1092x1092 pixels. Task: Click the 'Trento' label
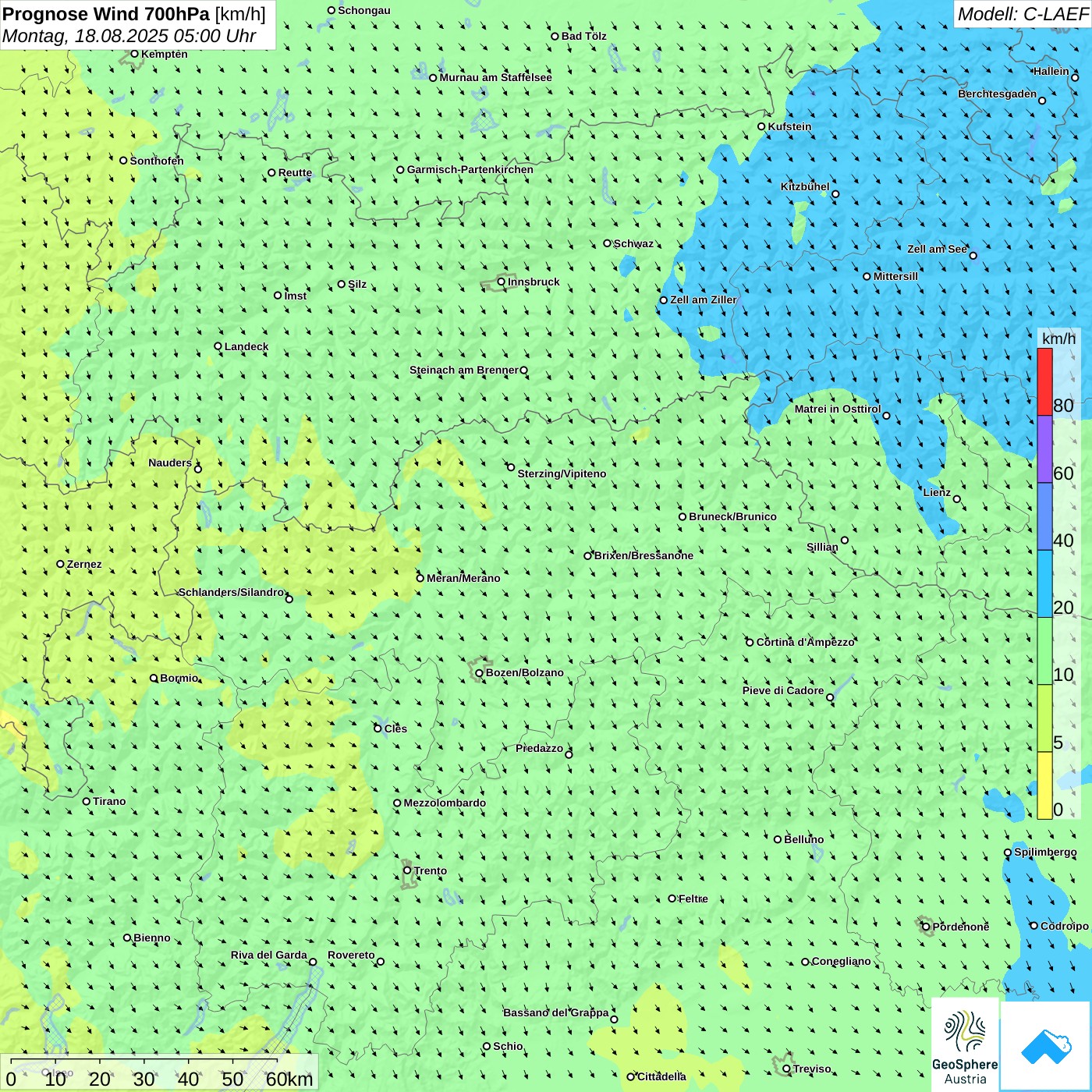point(431,870)
